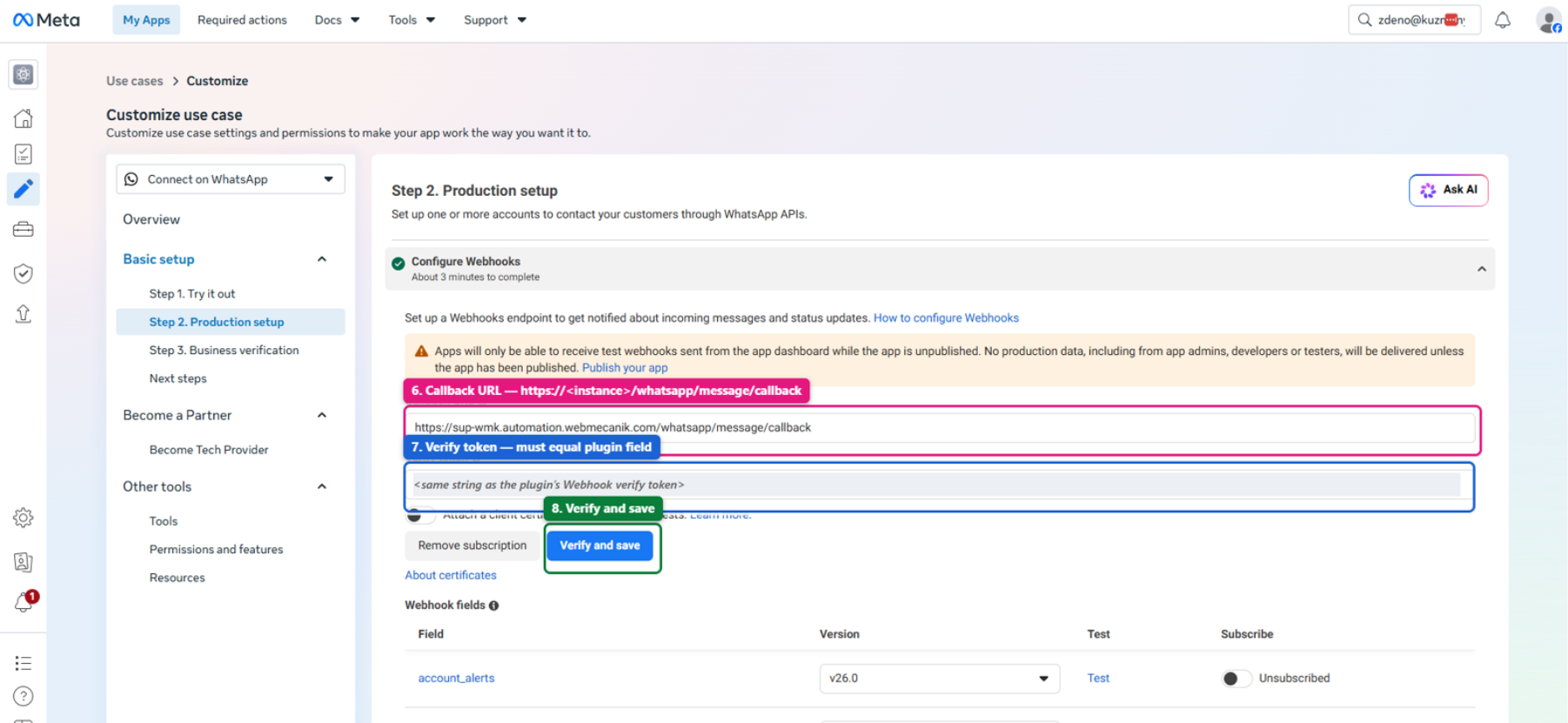Viewport: 1568px width, 723px height.
Task: Open Required actions in top bar
Action: [242, 20]
